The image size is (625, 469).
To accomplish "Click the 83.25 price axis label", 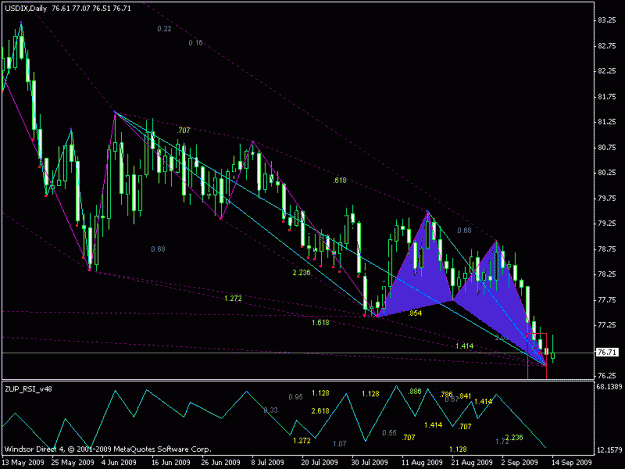I will pos(607,20).
